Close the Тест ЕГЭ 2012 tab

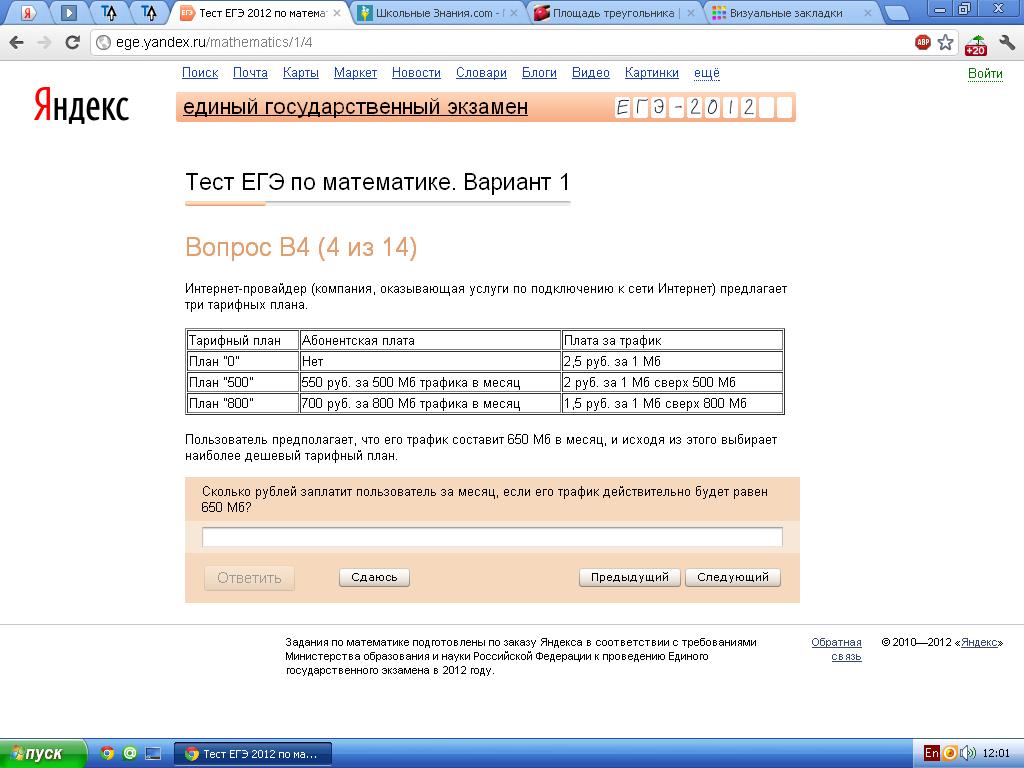(x=336, y=13)
